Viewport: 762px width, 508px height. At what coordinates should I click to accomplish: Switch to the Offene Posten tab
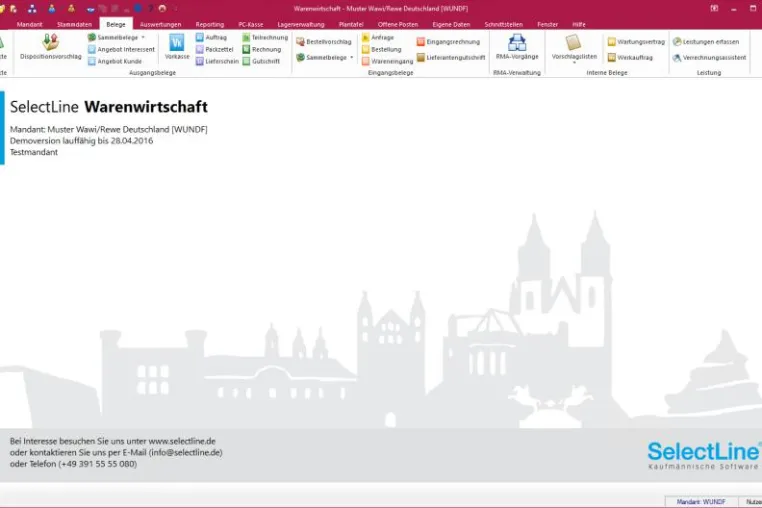click(398, 24)
